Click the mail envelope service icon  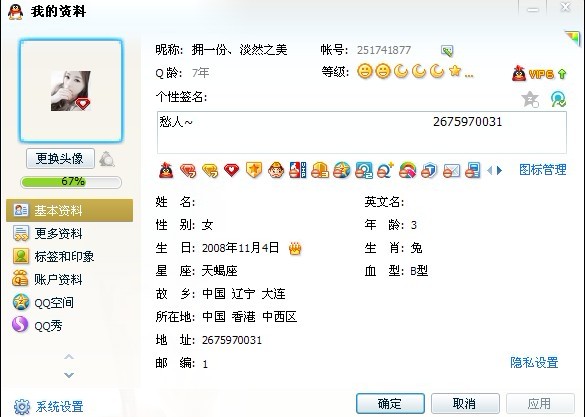click(x=451, y=171)
